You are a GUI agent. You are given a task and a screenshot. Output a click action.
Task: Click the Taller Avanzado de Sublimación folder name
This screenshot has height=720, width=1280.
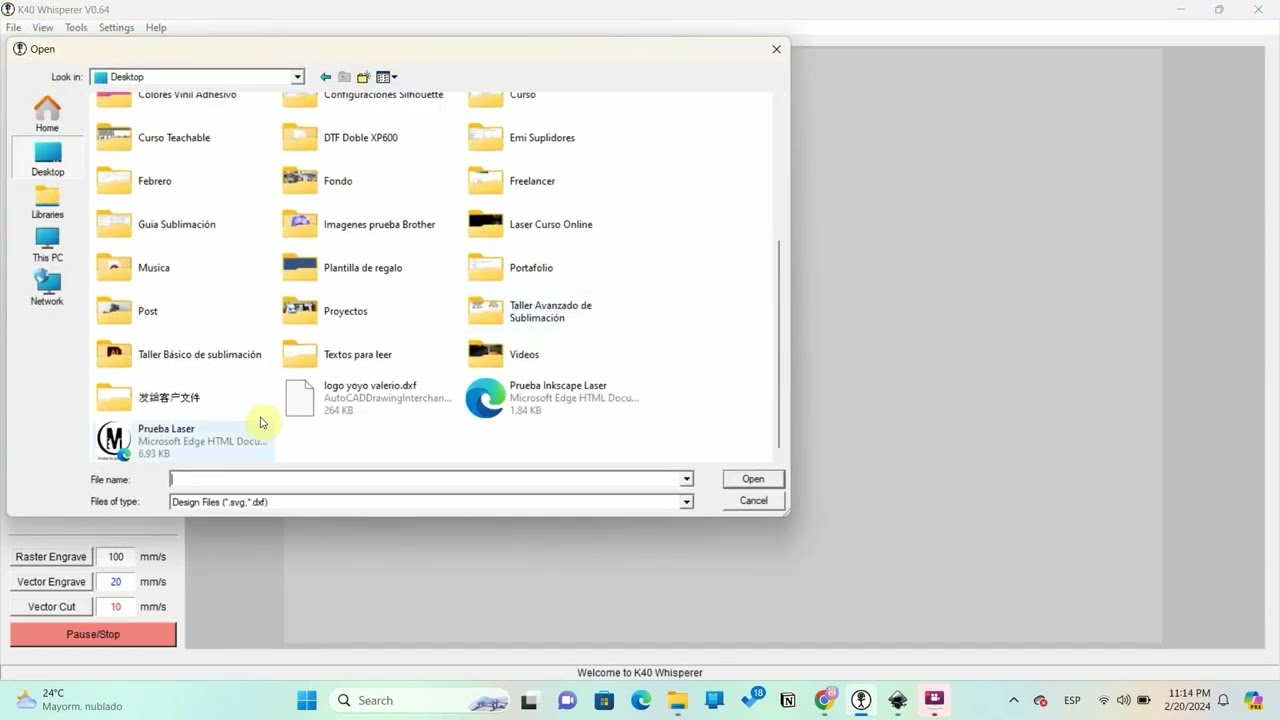[x=550, y=311]
